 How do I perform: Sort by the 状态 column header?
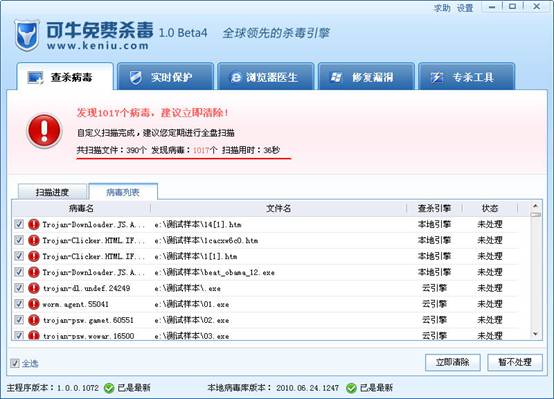point(490,208)
